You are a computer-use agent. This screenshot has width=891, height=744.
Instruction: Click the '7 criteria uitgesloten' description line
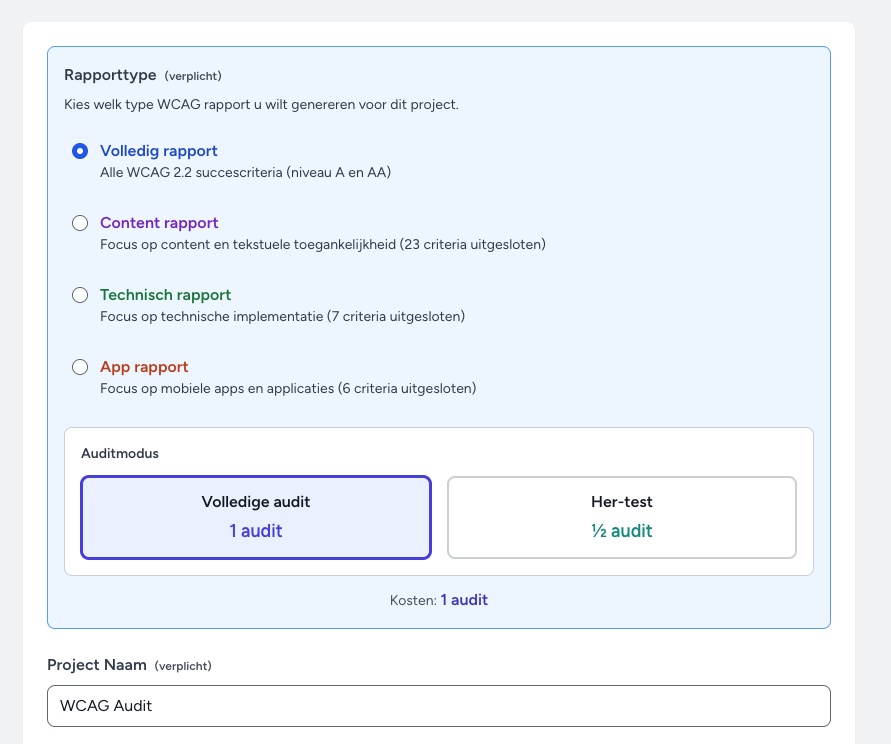click(282, 316)
